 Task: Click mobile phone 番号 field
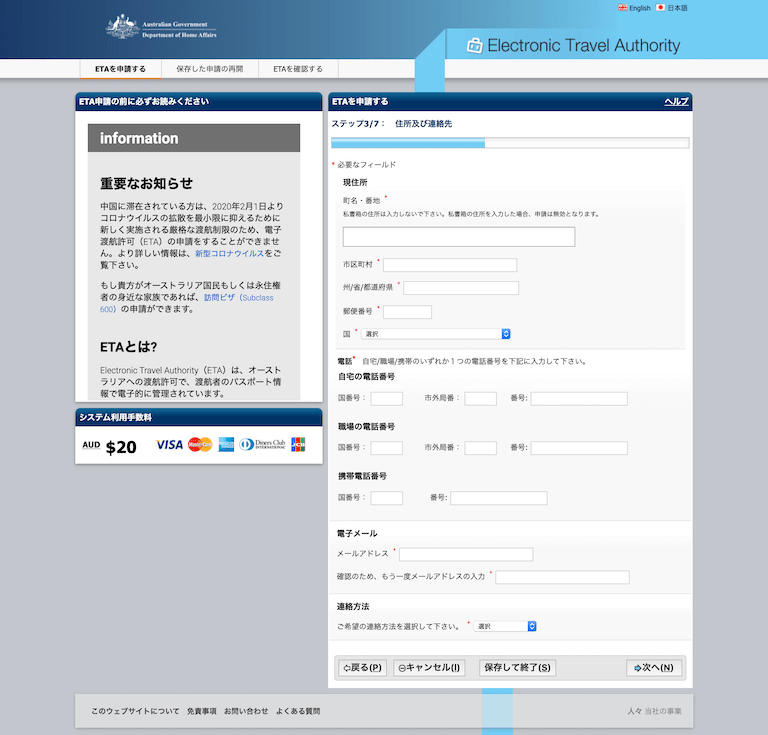click(x=499, y=498)
